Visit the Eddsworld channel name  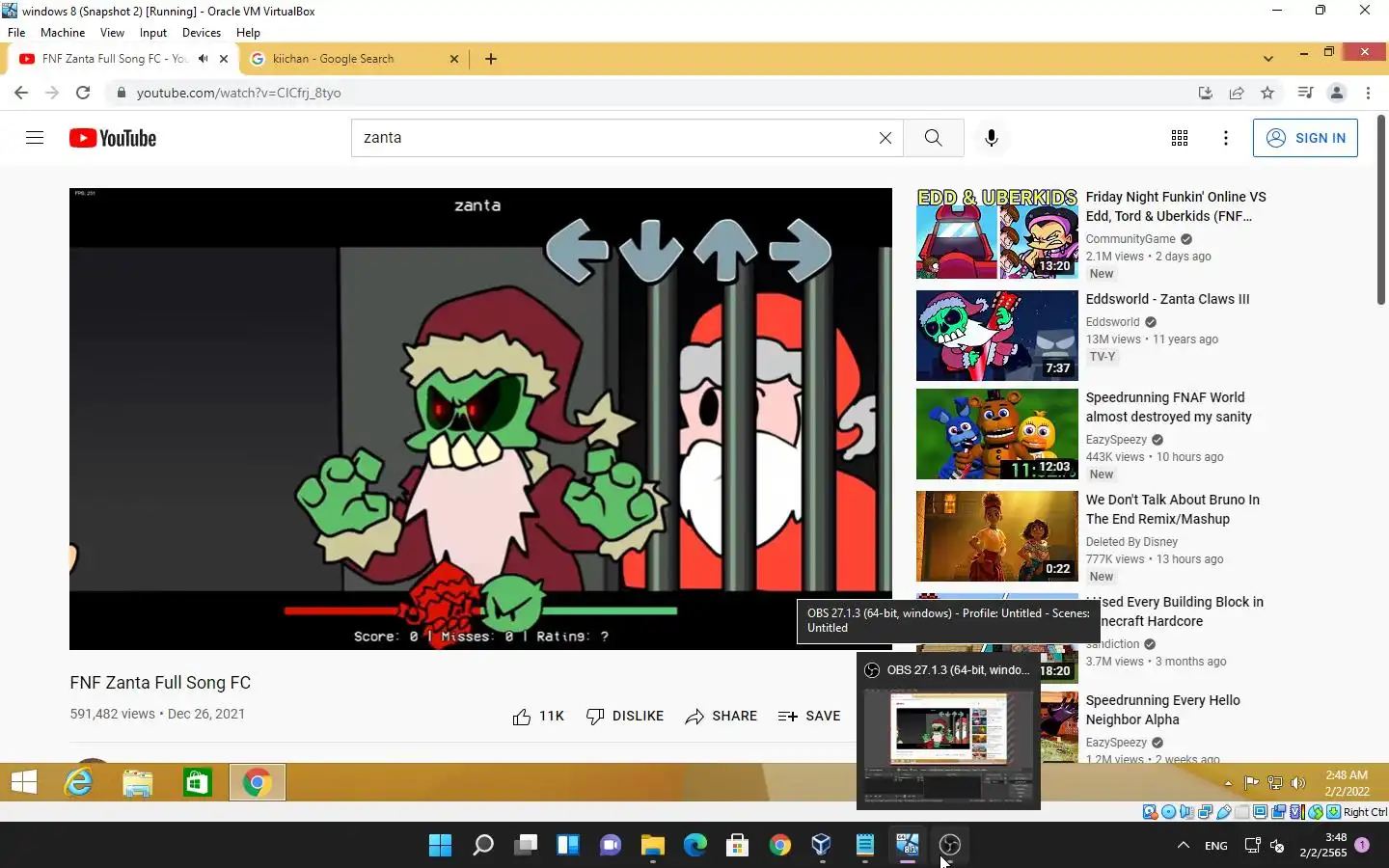pos(1112,322)
